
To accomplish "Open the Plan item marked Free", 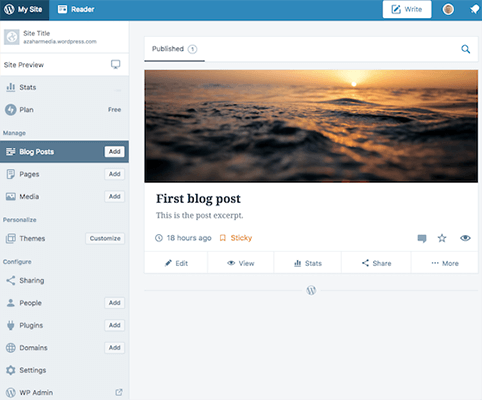I will coord(64,110).
